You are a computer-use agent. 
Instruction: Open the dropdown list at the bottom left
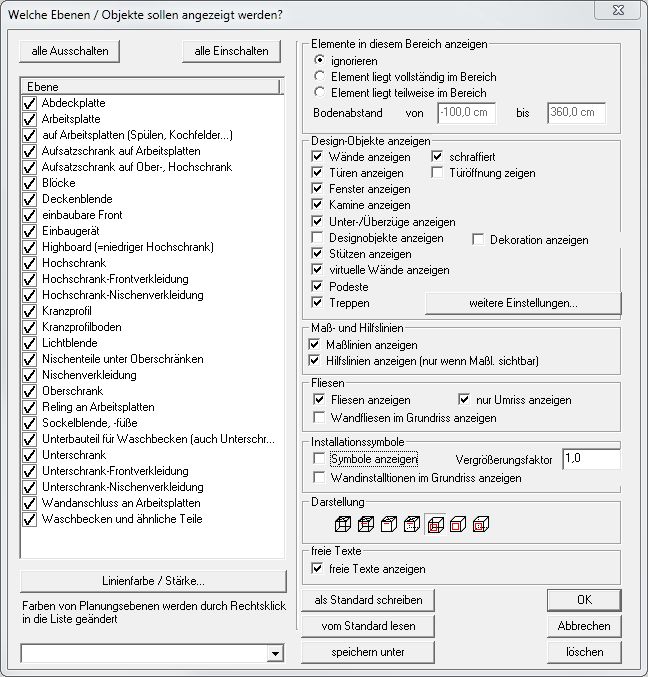tap(275, 654)
